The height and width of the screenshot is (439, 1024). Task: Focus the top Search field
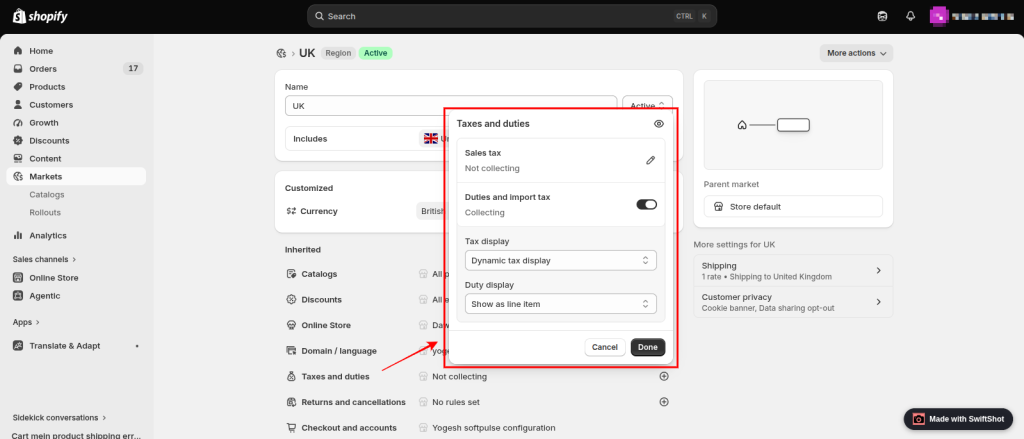coord(512,16)
